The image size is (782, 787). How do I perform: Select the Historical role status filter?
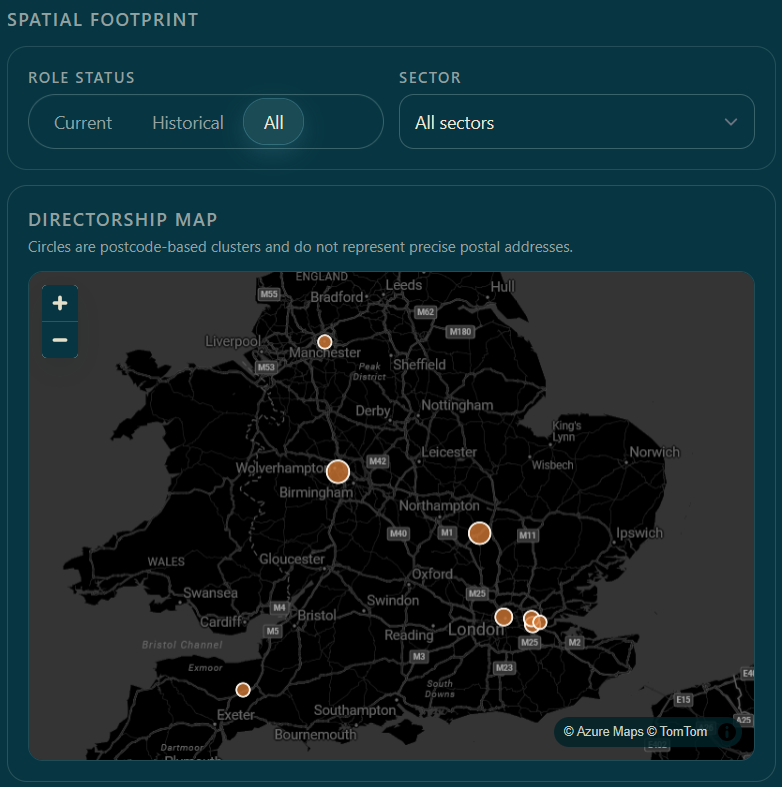[188, 122]
